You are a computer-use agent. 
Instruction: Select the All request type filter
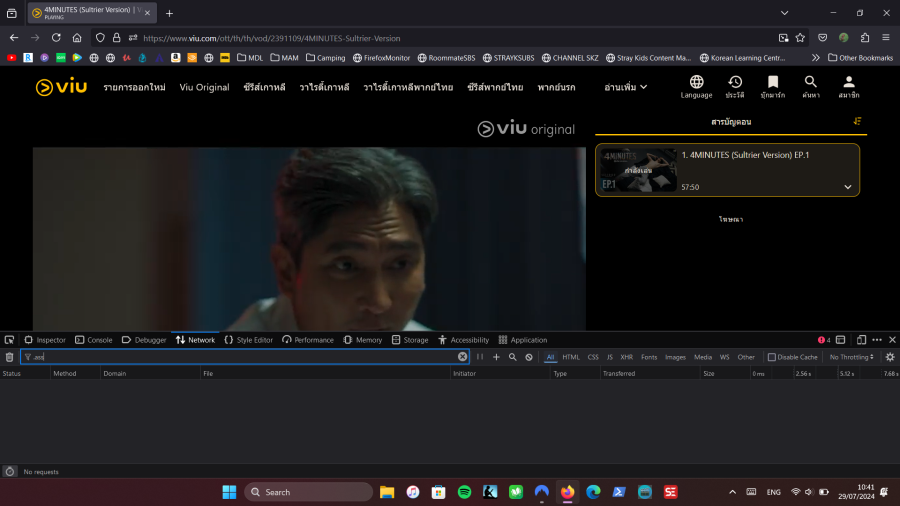point(550,357)
